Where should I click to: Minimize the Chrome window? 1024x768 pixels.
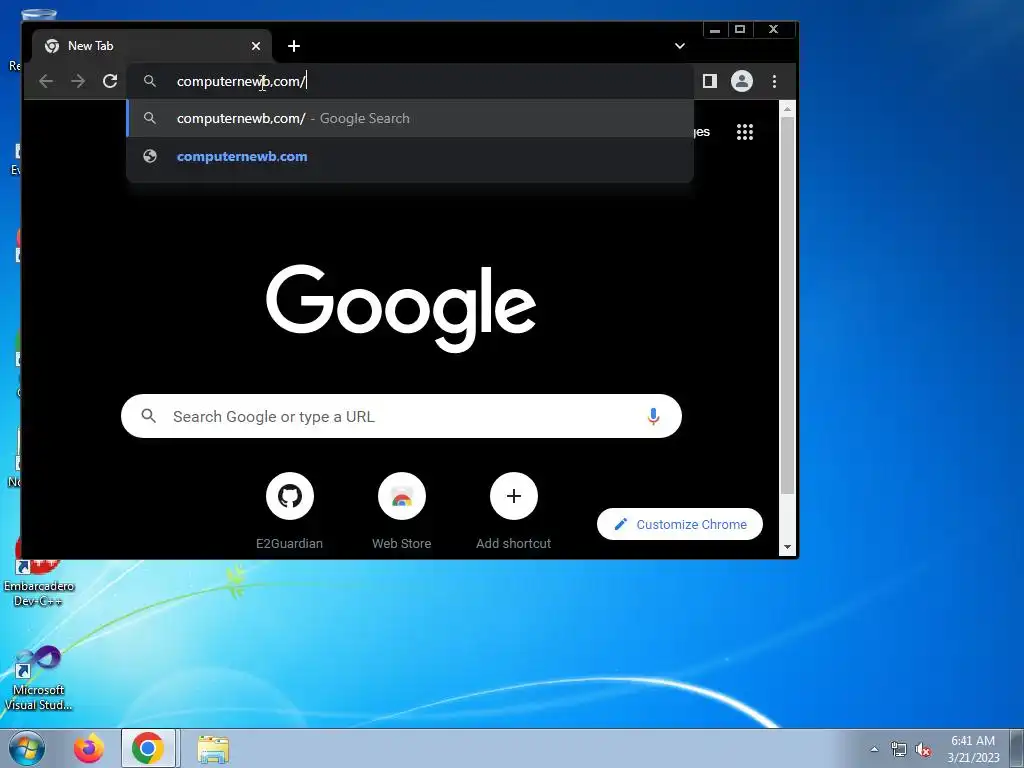[x=716, y=29]
